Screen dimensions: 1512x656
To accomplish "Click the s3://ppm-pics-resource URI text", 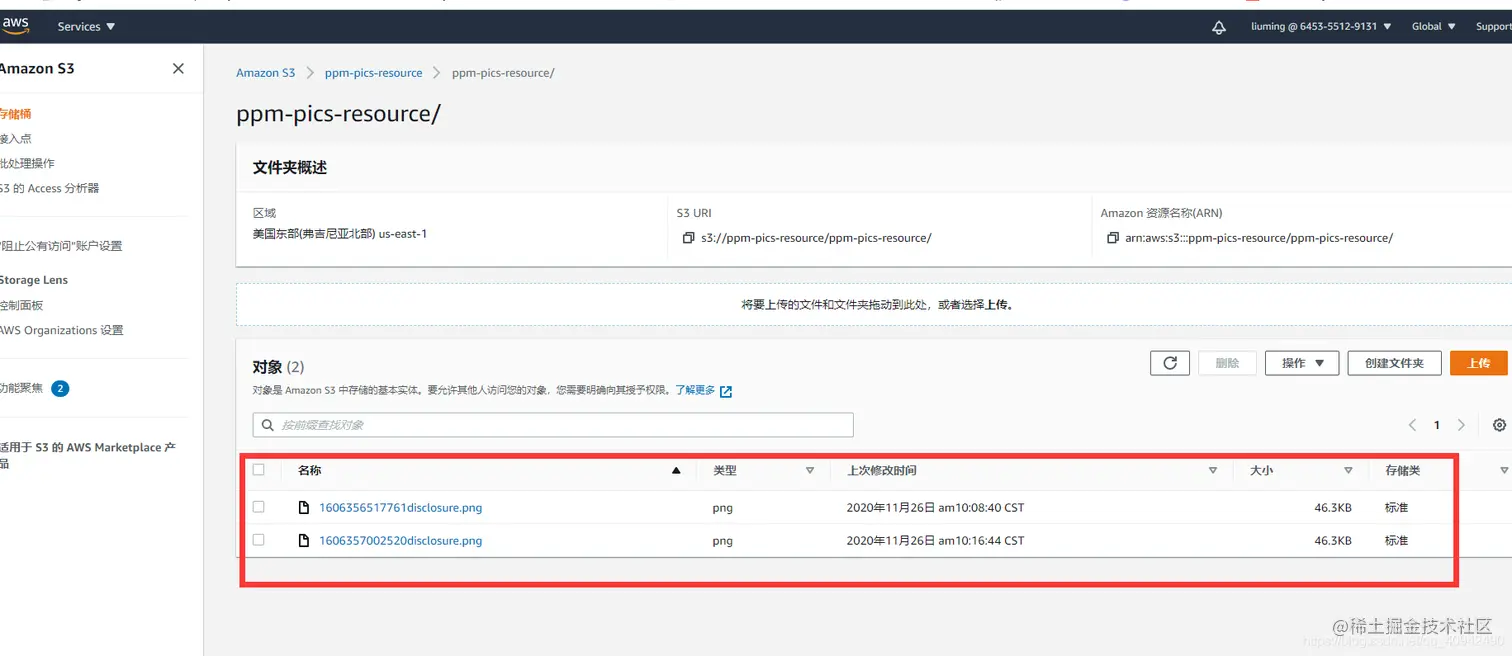I will [816, 238].
